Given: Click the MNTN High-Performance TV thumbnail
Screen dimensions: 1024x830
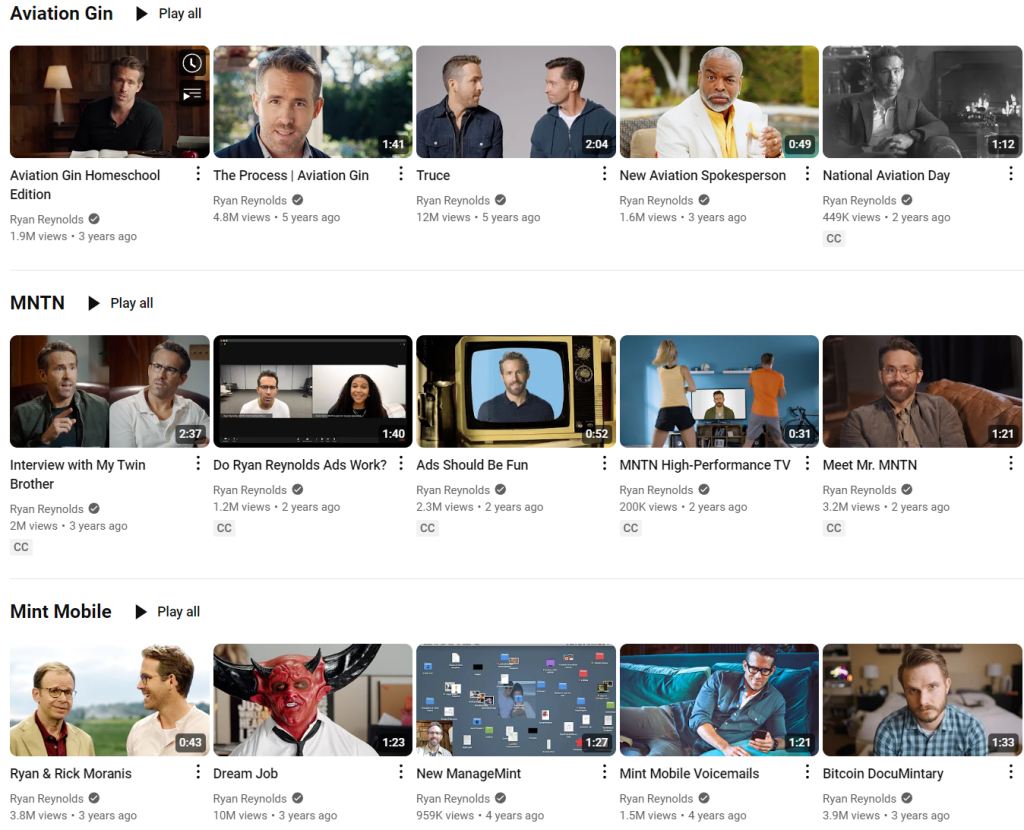Looking at the screenshot, I should 718,391.
